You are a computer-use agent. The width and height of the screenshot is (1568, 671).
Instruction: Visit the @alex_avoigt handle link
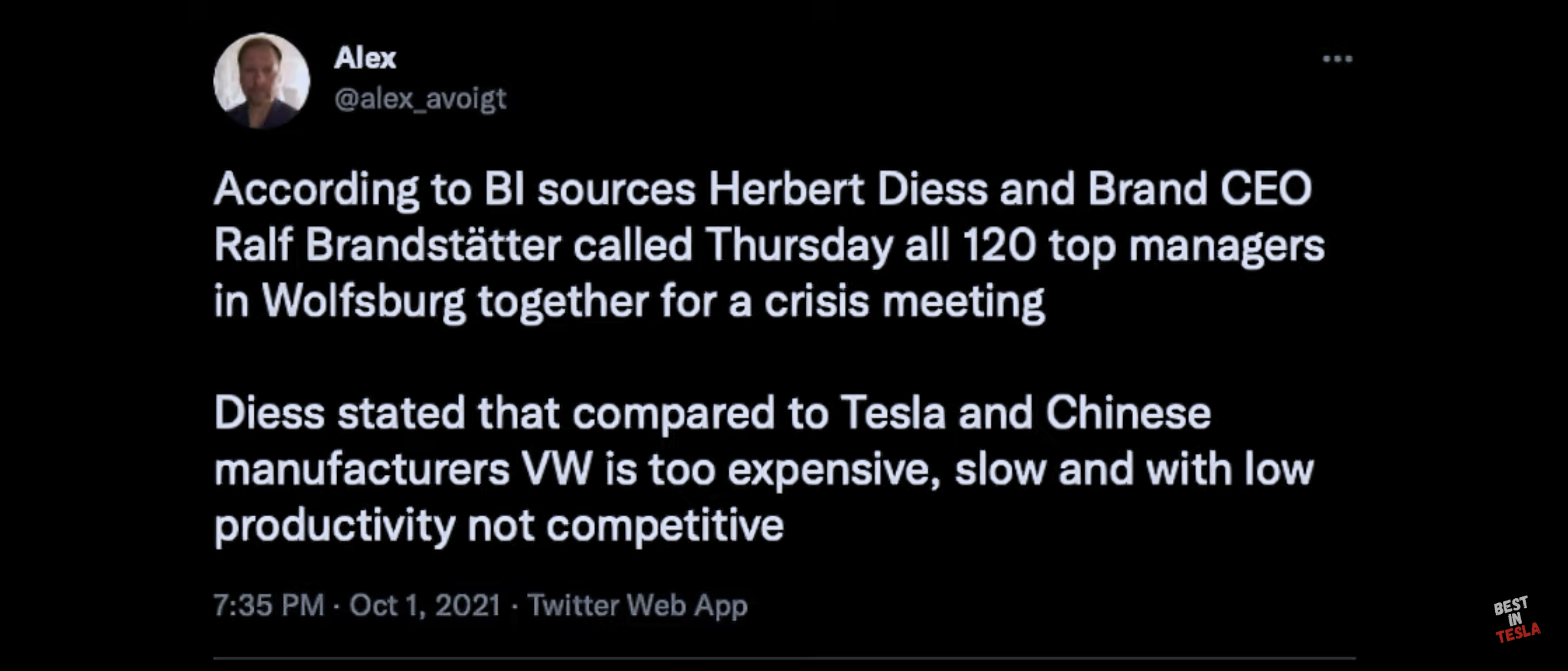point(420,98)
